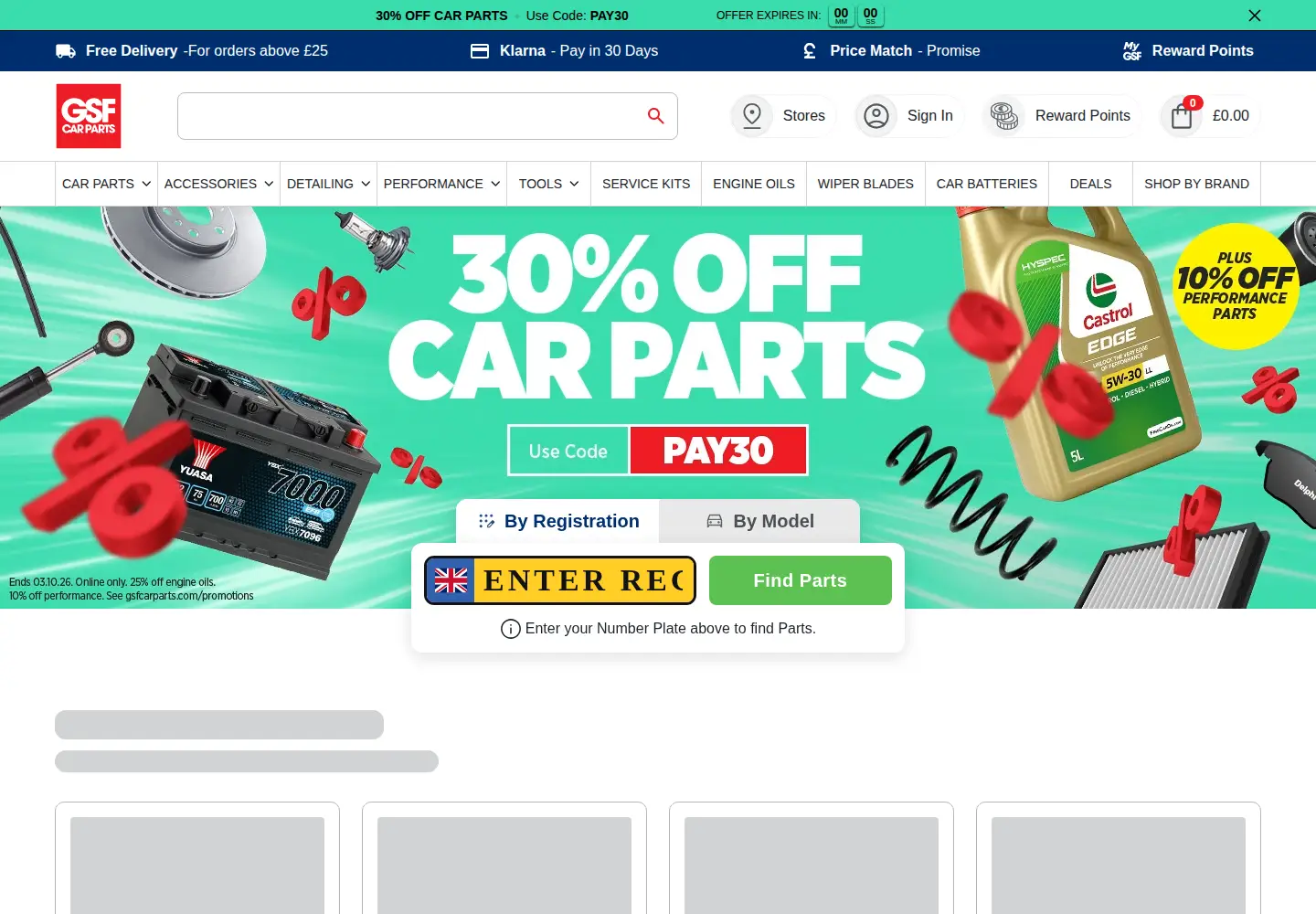Open the Engine Oils menu item
The image size is (1316, 914).
coord(754,184)
